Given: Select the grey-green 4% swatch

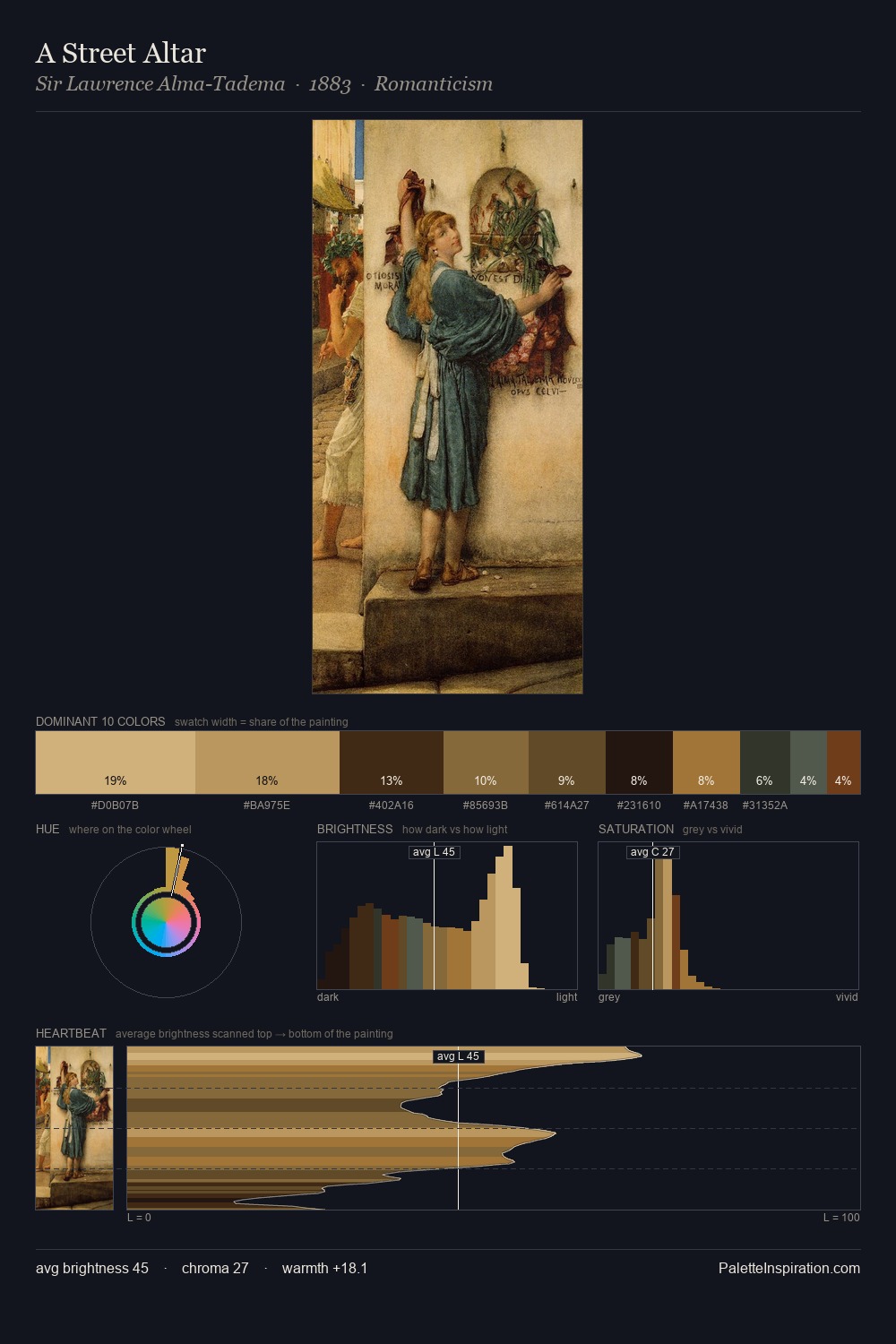Looking at the screenshot, I should 808,762.
